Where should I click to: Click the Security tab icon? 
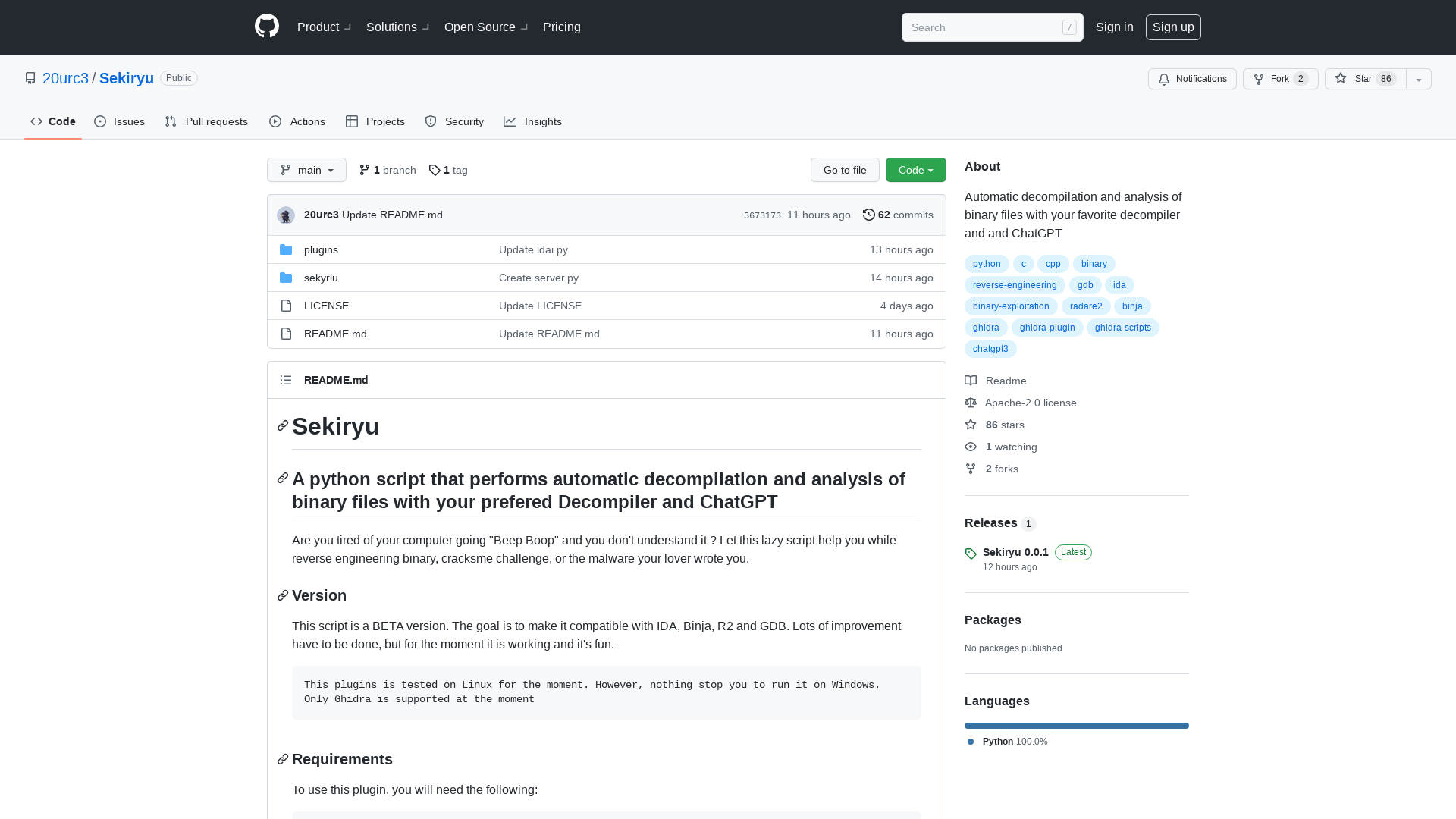coord(431,121)
